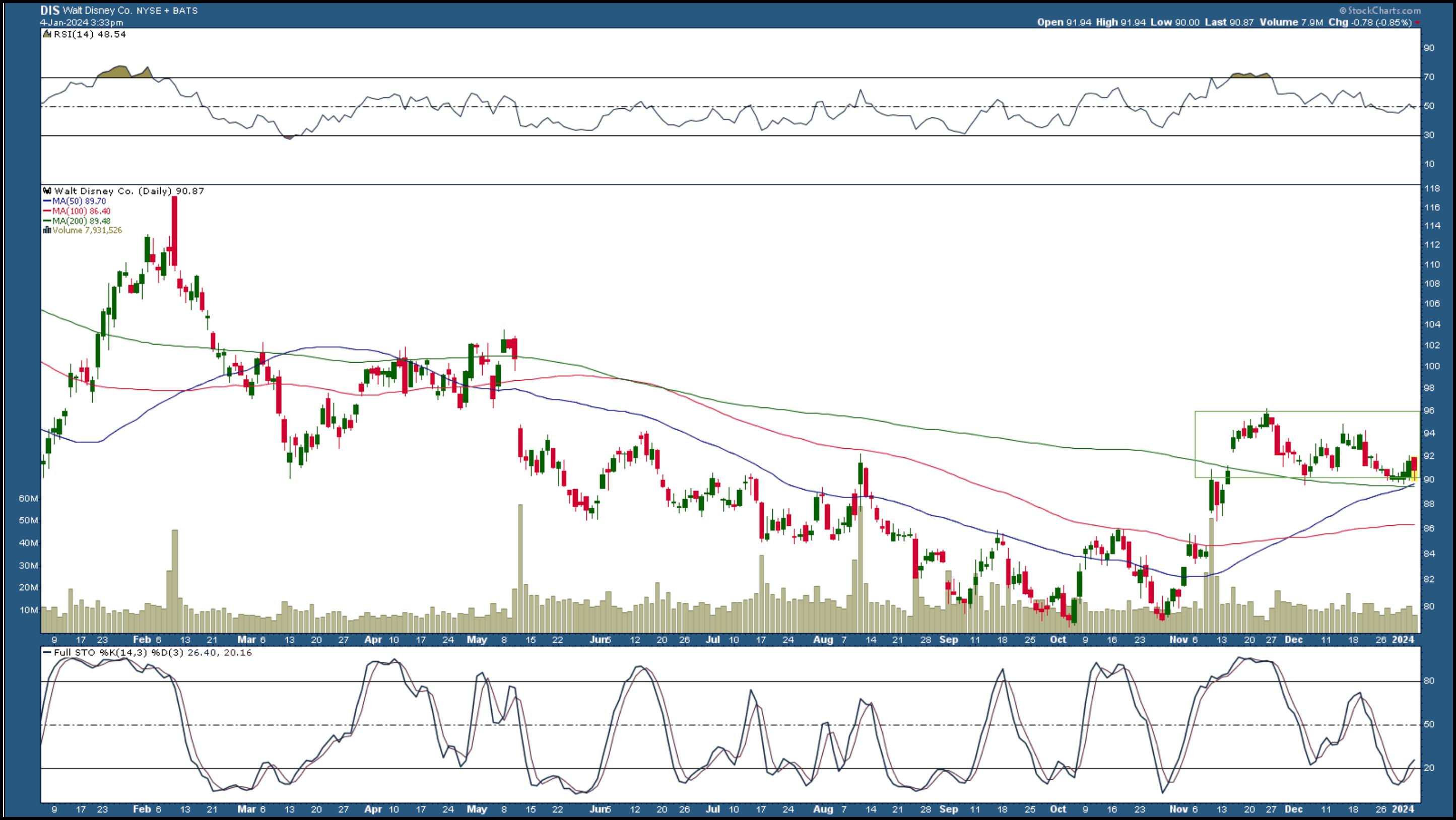Click the red MA(100) line marker
The height and width of the screenshot is (820, 1456).
[x=47, y=211]
